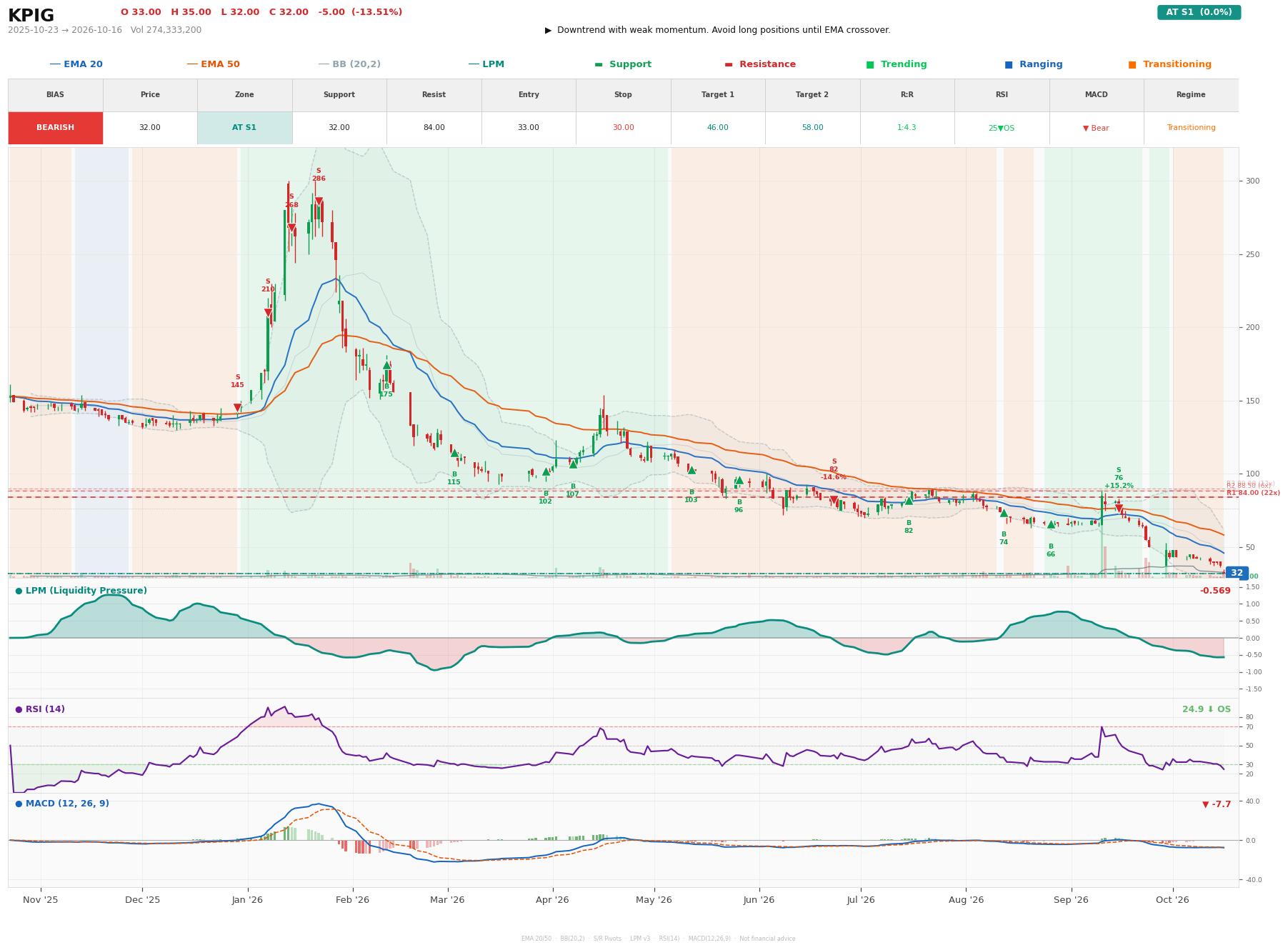Select the AT S1 zone cell
1288x950 pixels.
tap(244, 128)
